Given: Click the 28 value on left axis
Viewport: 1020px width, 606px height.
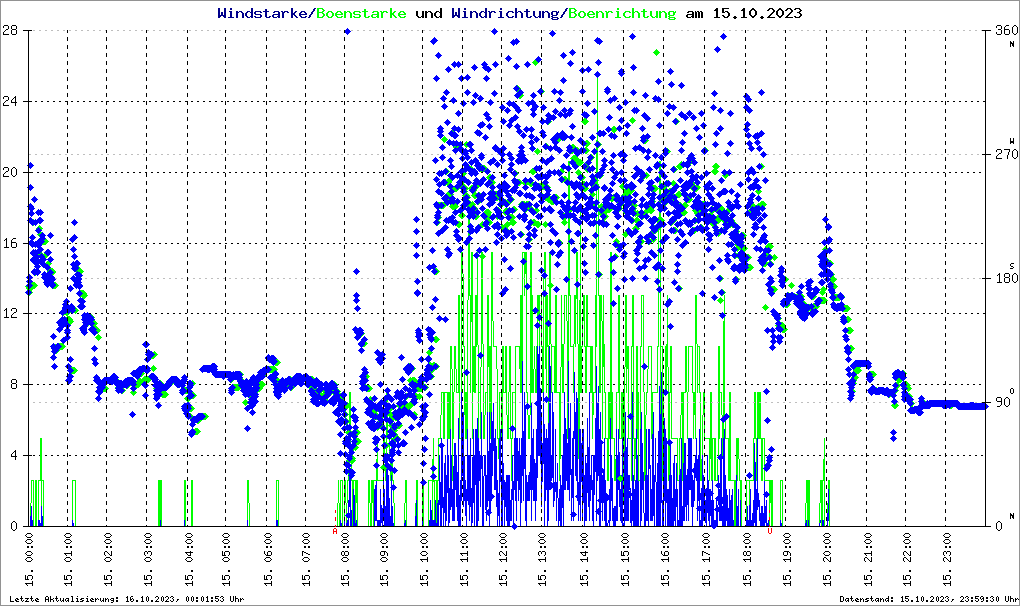Looking at the screenshot, I should click(11, 30).
